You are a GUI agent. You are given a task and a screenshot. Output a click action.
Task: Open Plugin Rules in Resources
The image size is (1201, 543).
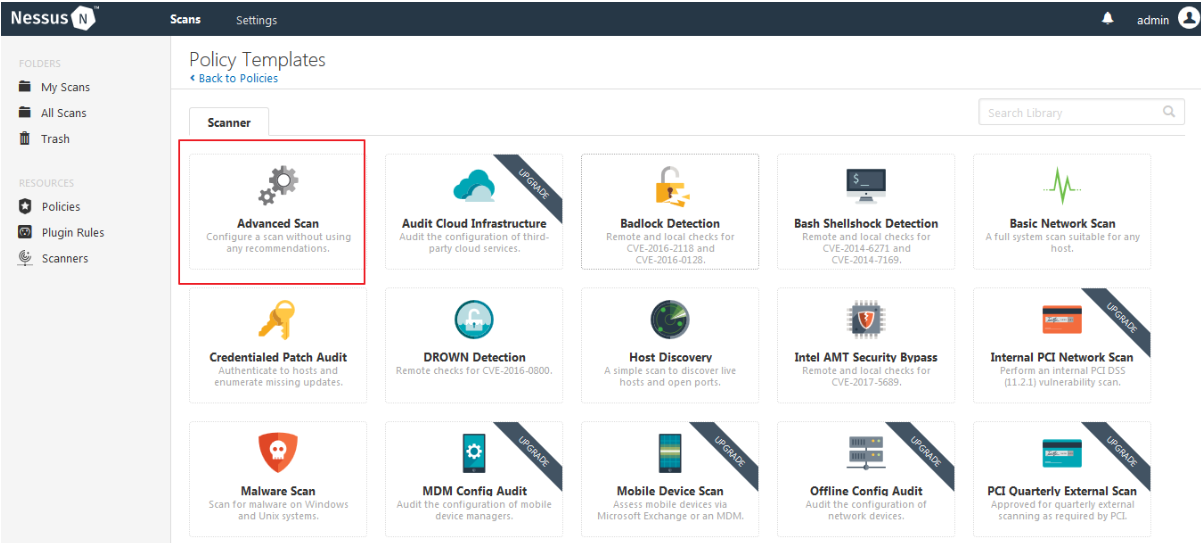click(x=73, y=233)
